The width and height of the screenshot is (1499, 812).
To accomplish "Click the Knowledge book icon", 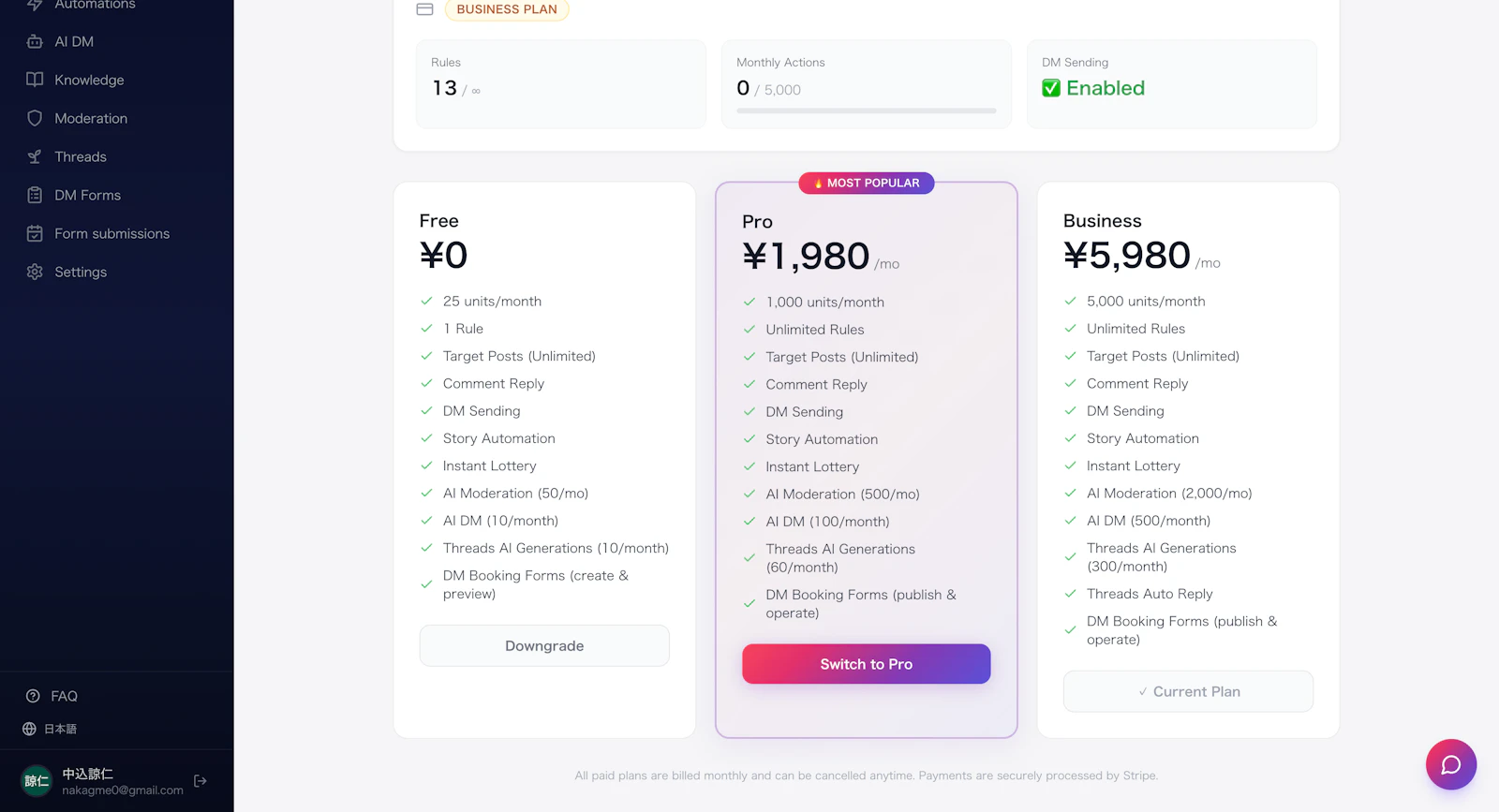I will [x=35, y=80].
